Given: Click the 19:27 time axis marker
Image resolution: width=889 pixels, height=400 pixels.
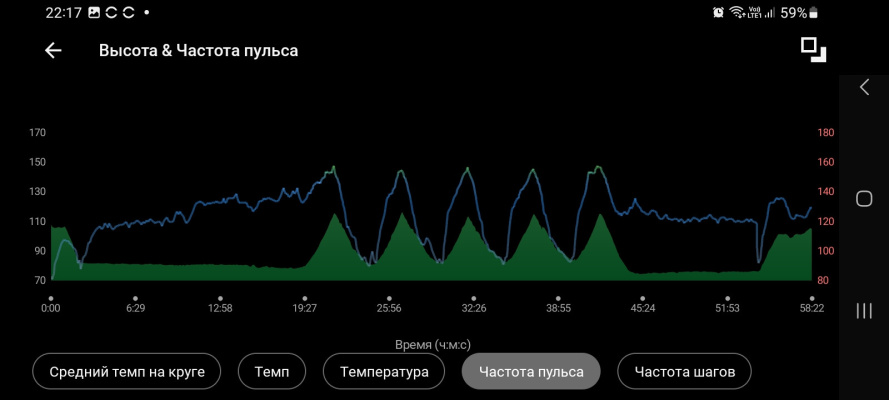Looking at the screenshot, I should 304,307.
